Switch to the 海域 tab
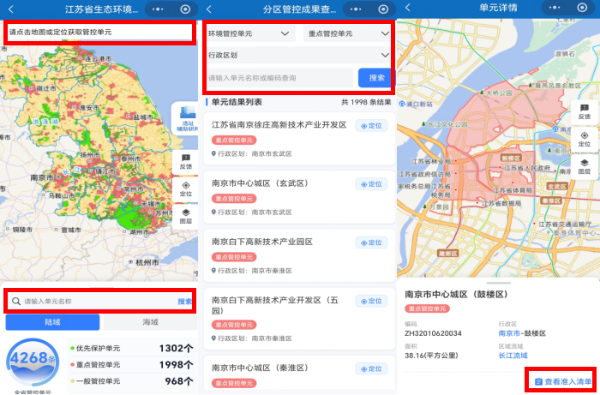 coord(150,322)
